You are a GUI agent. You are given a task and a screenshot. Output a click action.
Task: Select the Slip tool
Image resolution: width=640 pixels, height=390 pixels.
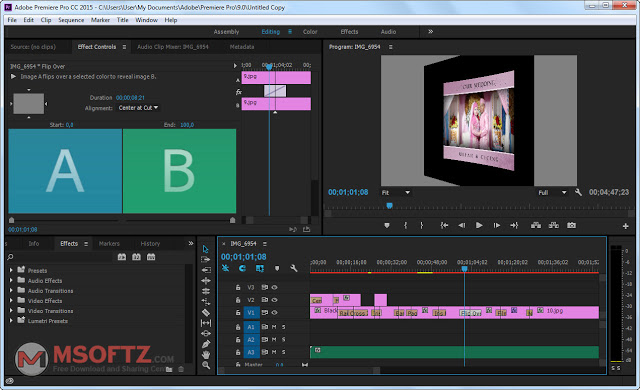point(206,323)
